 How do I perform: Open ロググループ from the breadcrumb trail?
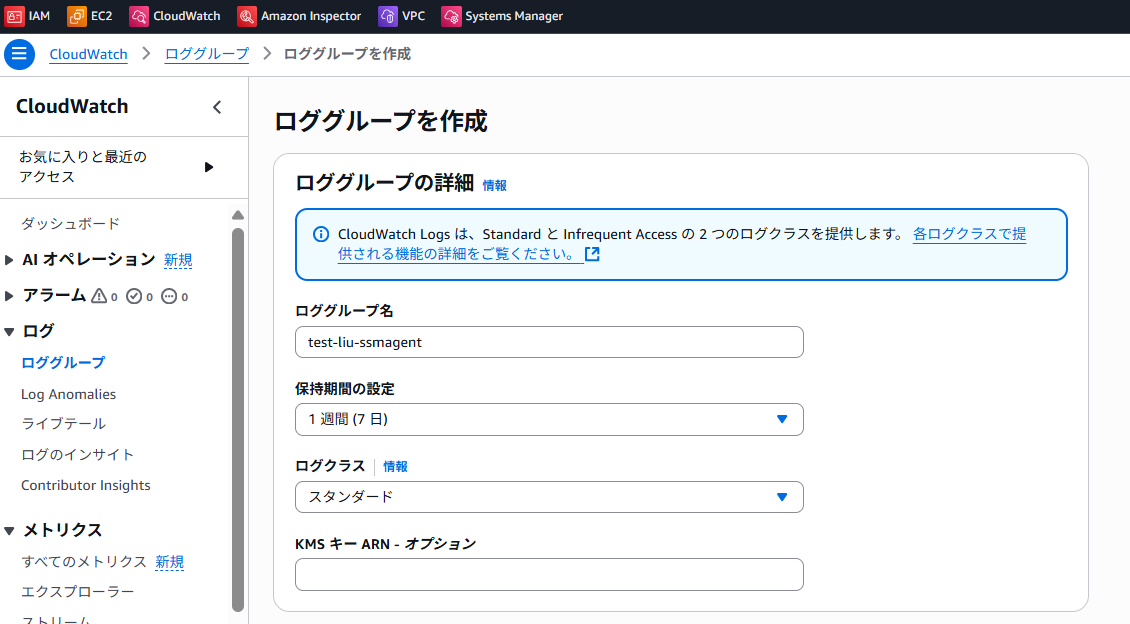[206, 54]
